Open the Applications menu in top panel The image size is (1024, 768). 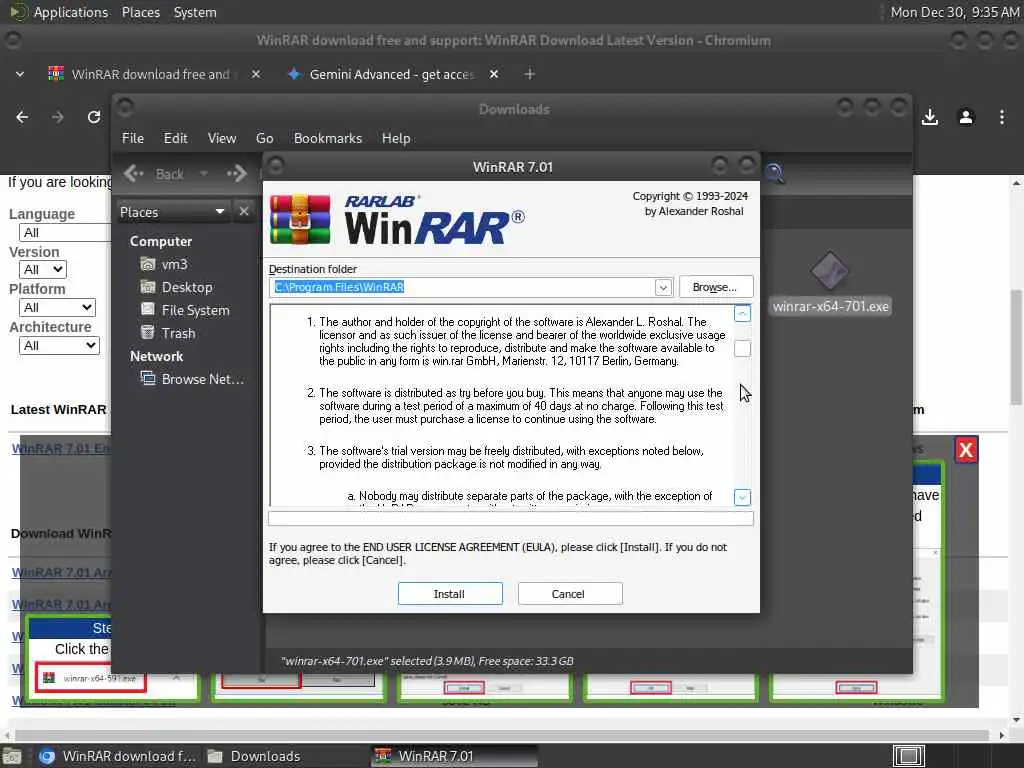click(x=71, y=12)
